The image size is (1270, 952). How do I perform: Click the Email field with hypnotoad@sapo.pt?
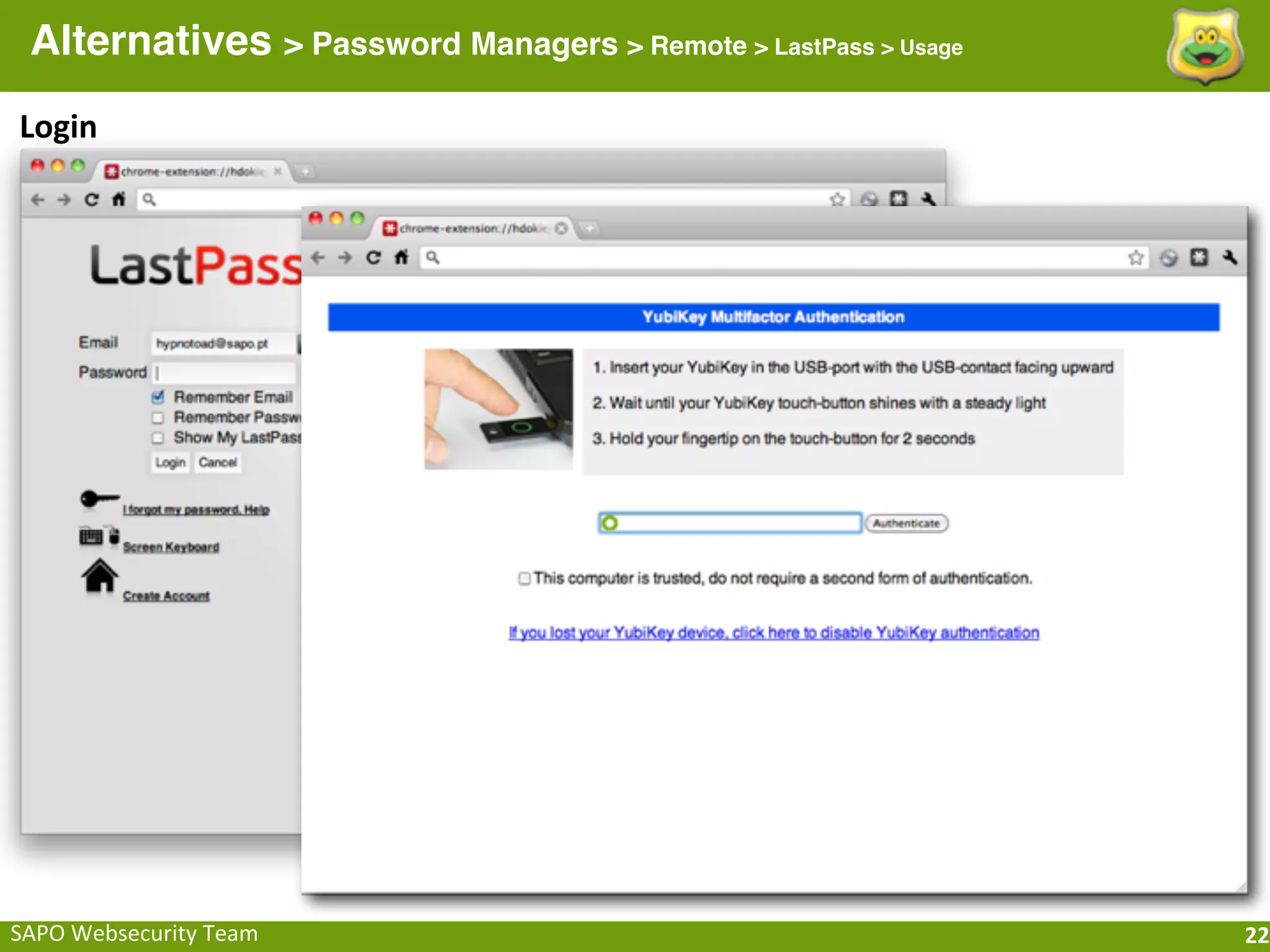point(223,343)
